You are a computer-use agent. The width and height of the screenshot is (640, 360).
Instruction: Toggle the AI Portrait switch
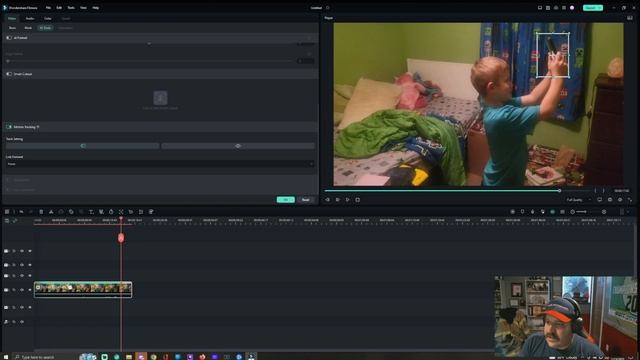(x=9, y=38)
